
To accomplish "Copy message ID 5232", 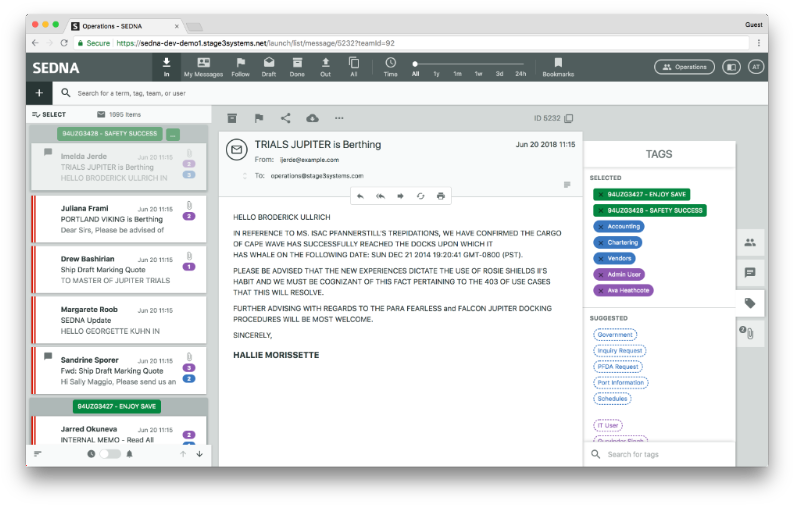I will click(x=569, y=118).
